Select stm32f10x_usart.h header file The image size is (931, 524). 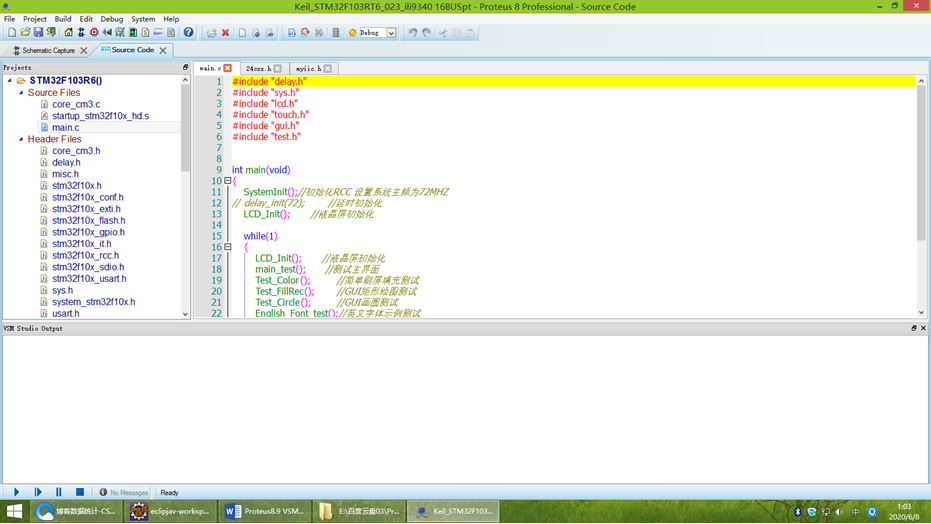(x=89, y=278)
